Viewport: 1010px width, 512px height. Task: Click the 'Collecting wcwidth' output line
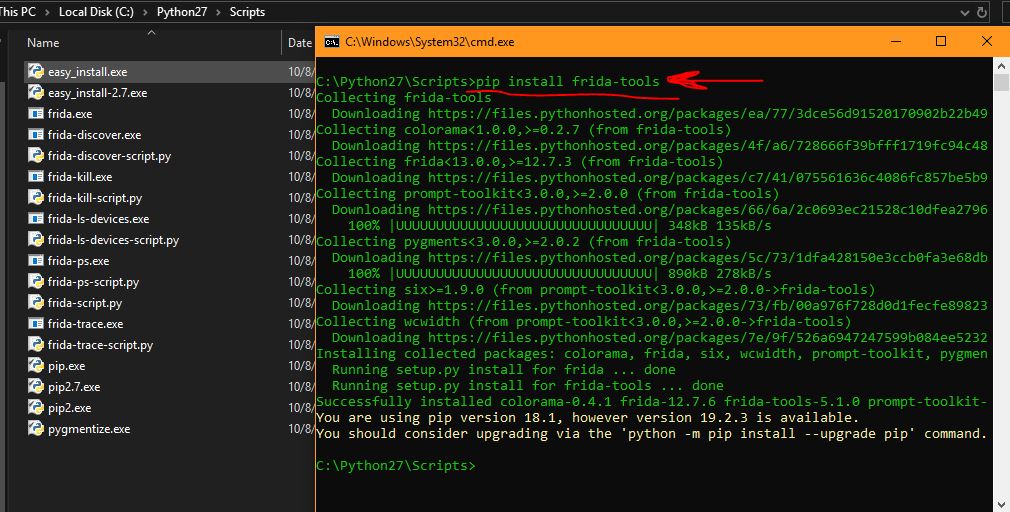pos(584,321)
